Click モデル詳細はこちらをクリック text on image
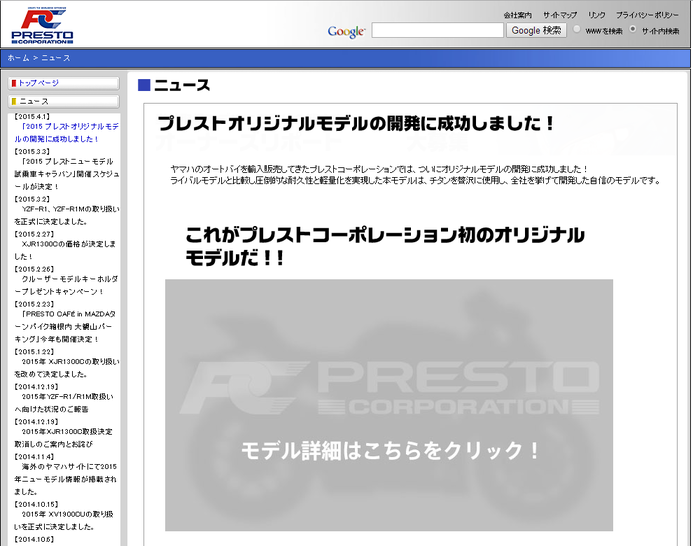Screen dimensions: 693x546 (391, 451)
